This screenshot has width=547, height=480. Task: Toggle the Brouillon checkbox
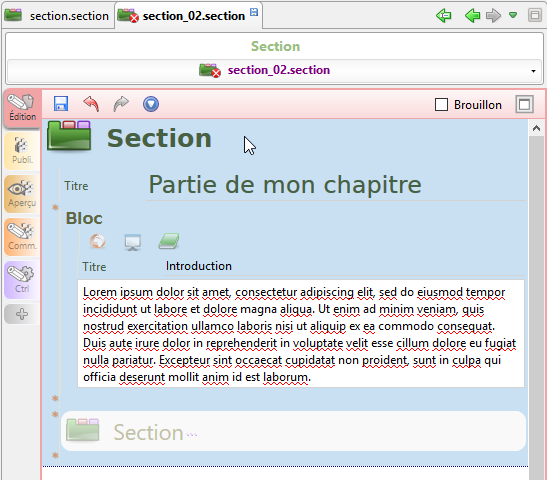click(441, 105)
